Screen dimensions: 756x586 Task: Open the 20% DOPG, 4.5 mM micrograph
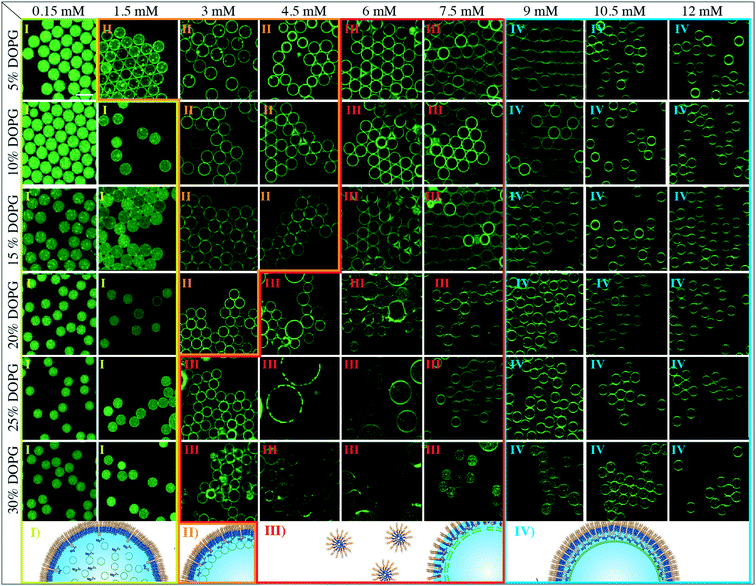coord(300,314)
